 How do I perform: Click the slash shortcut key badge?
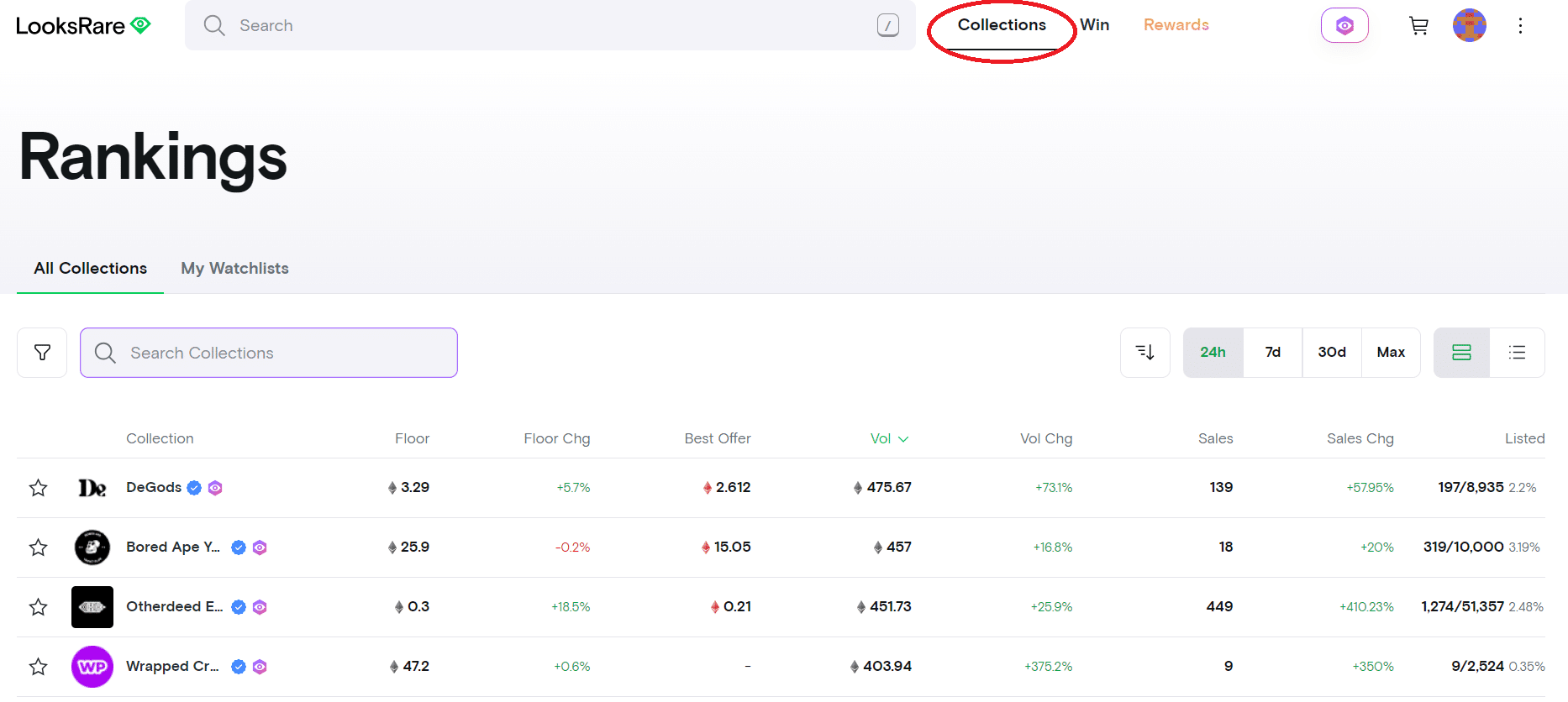tap(888, 25)
